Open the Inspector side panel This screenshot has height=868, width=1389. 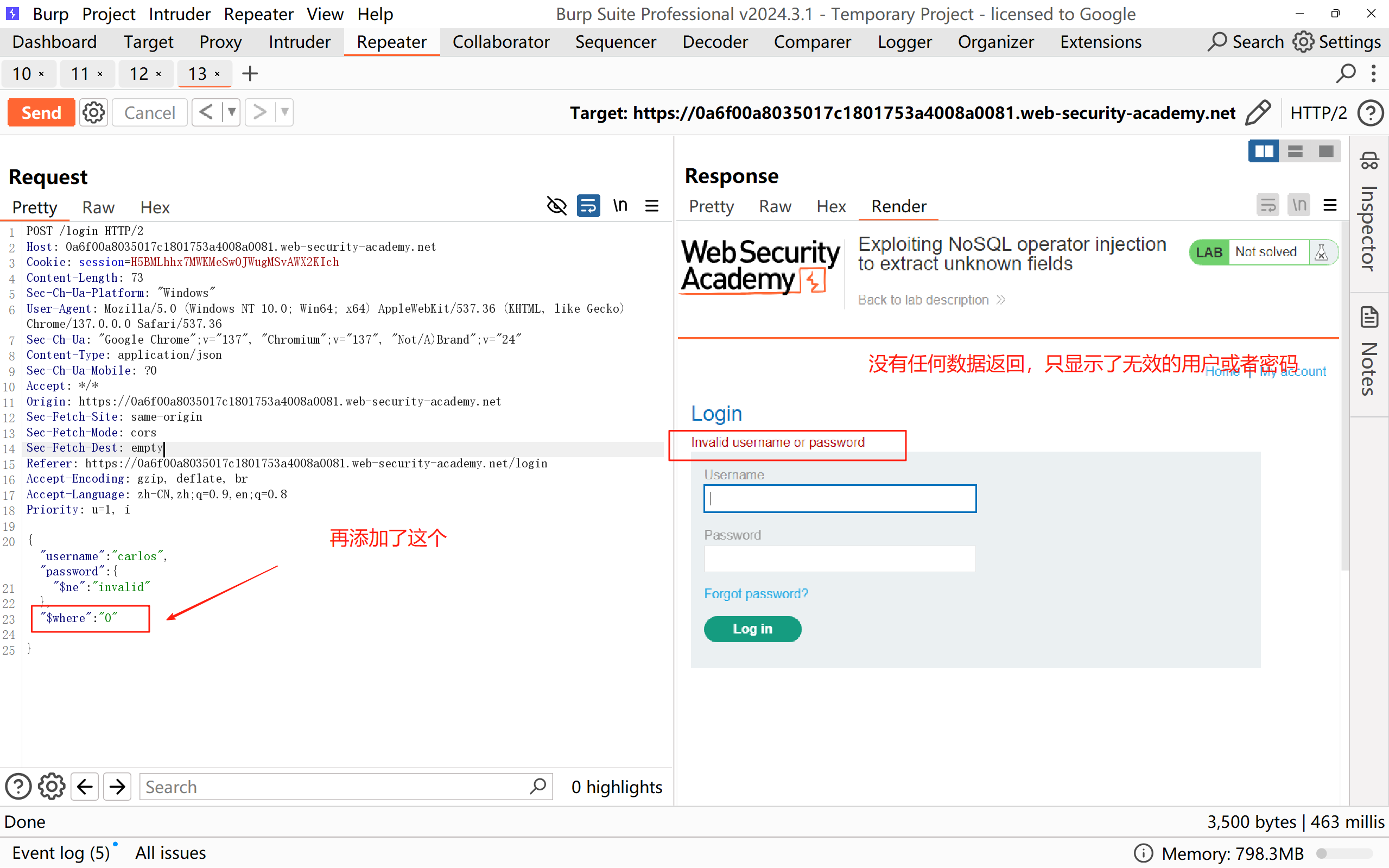click(1369, 212)
